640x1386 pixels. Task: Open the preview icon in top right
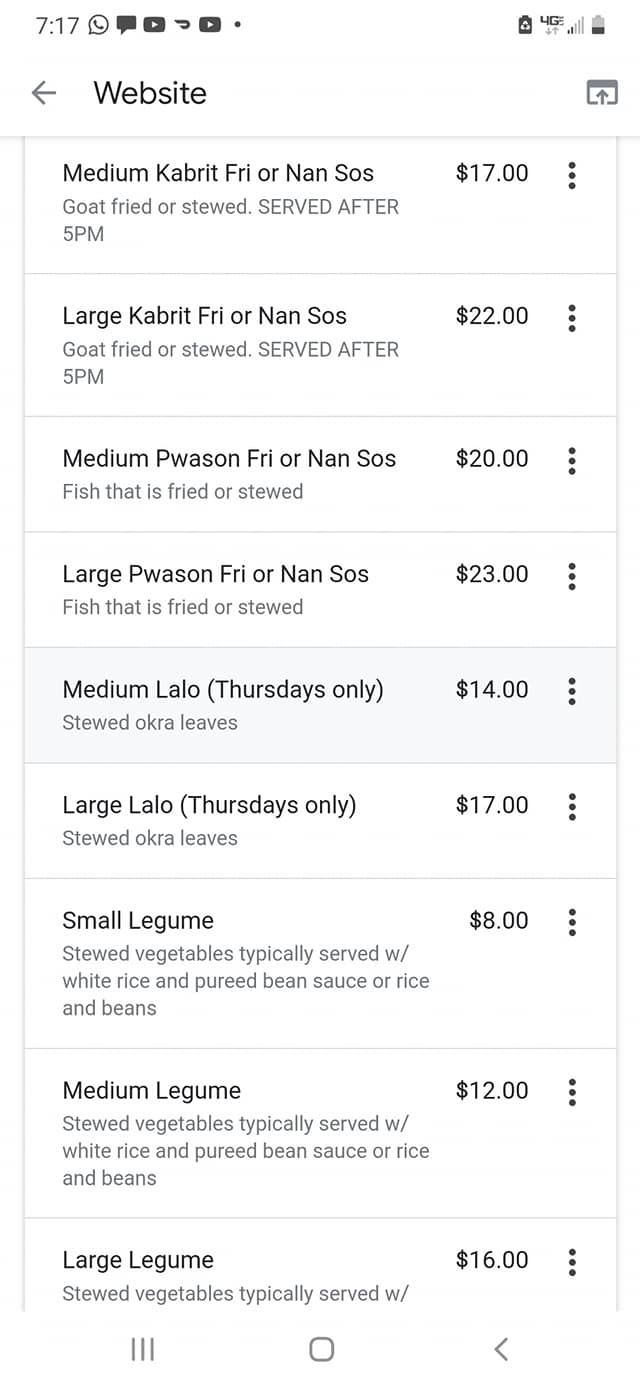[601, 93]
